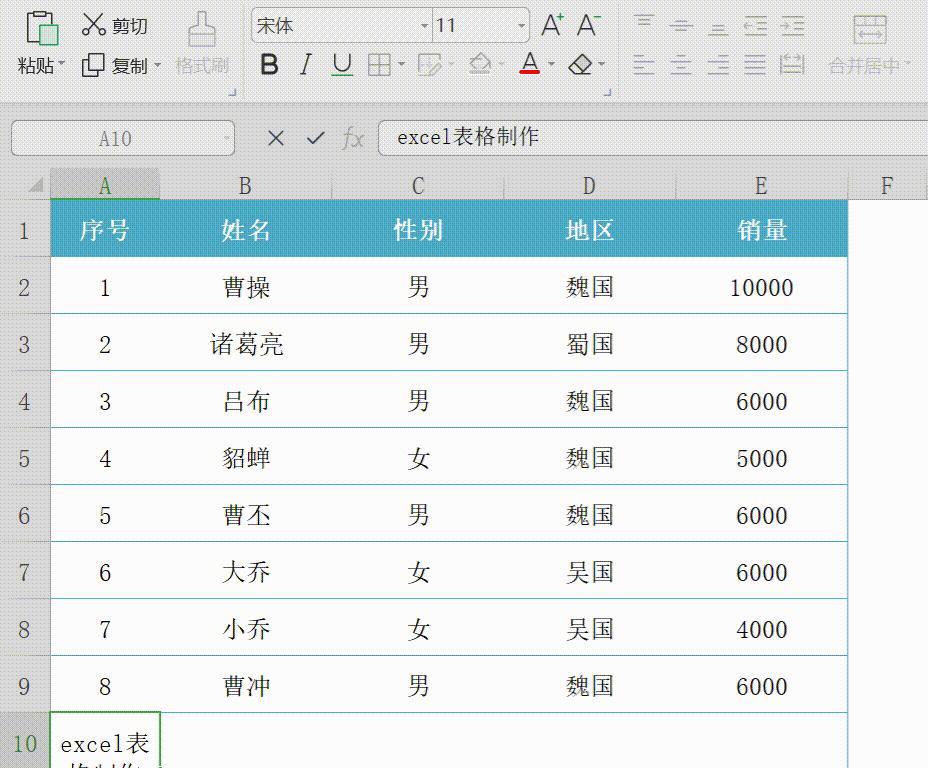Apply underline formatting
This screenshot has height=768, width=928.
tap(340, 64)
